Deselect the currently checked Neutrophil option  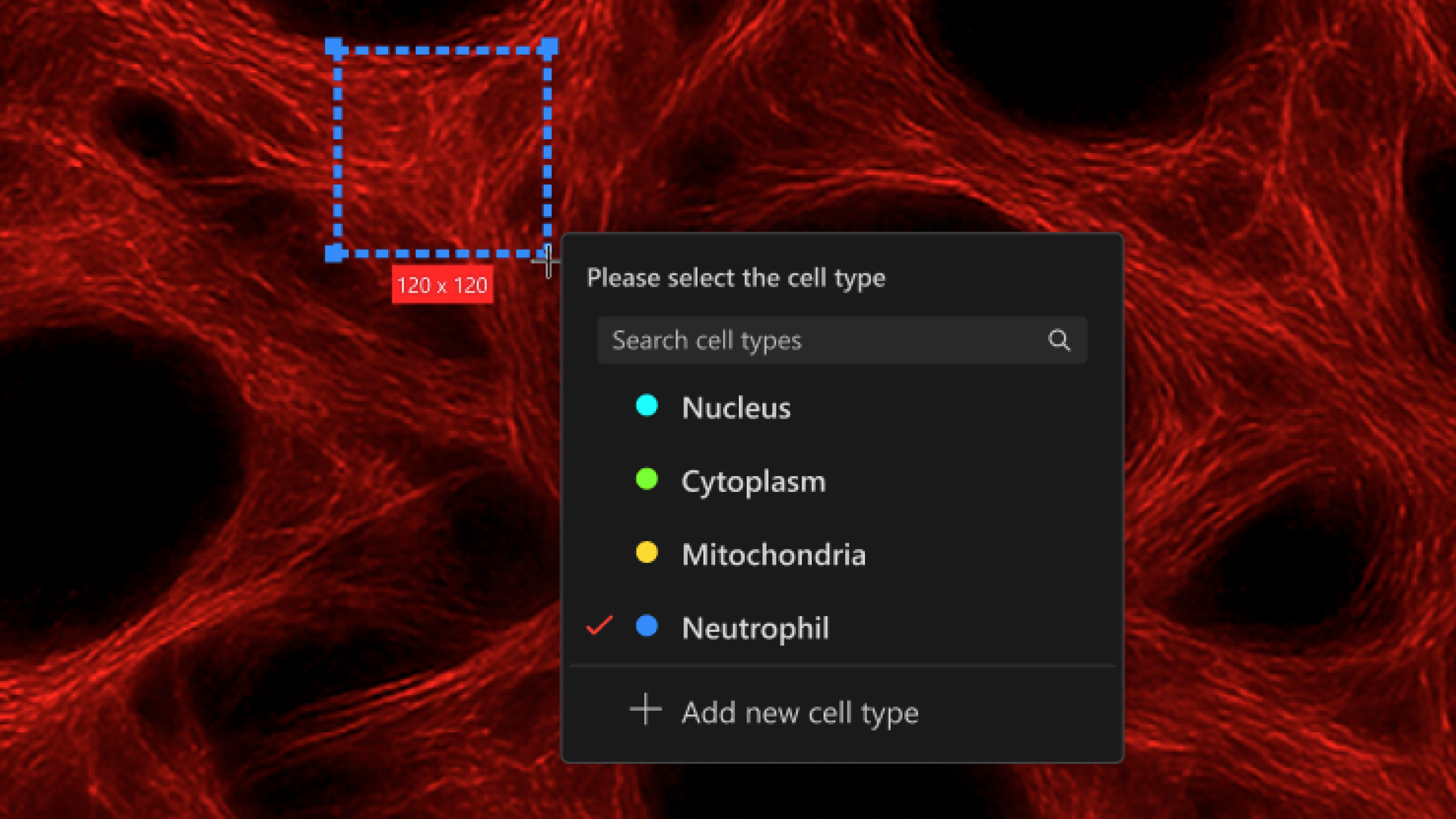coord(756,628)
